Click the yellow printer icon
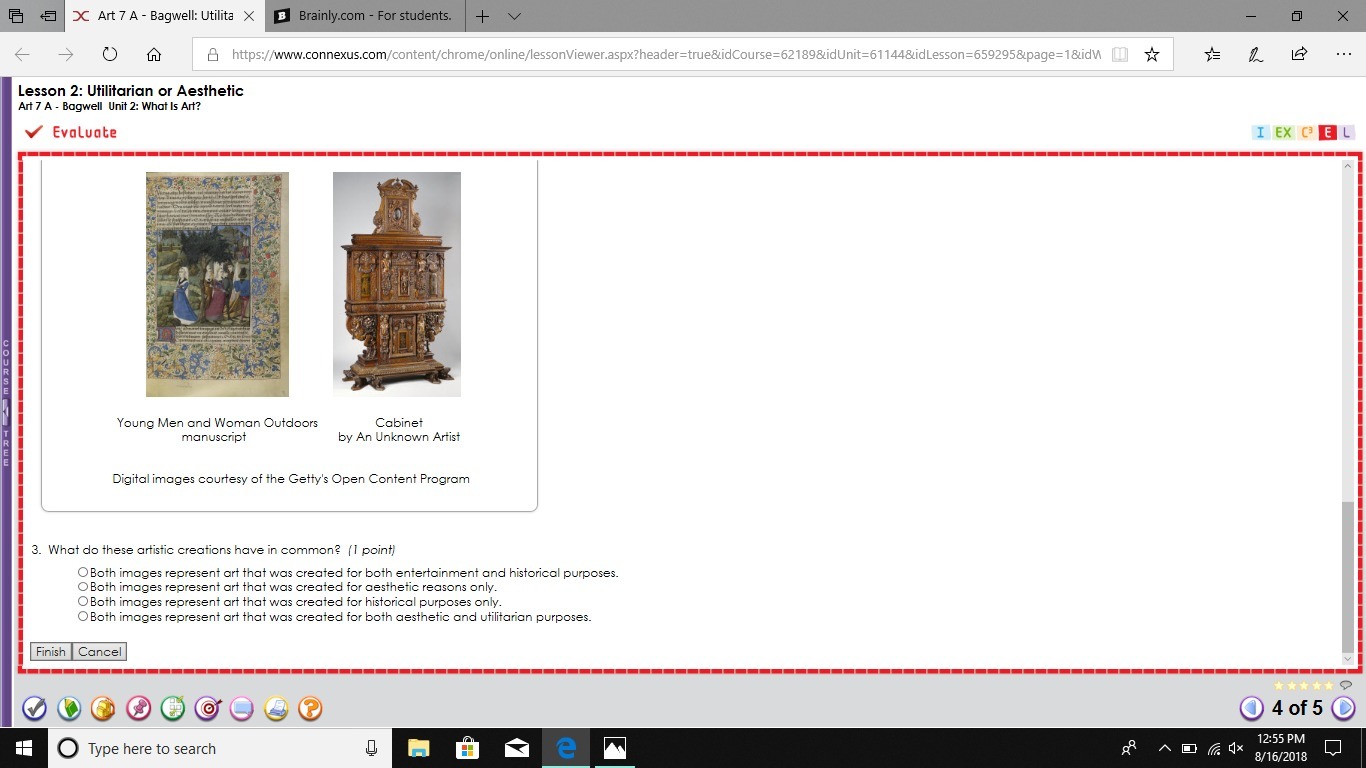Screen dimensions: 1366x768 pyautogui.click(x=276, y=708)
